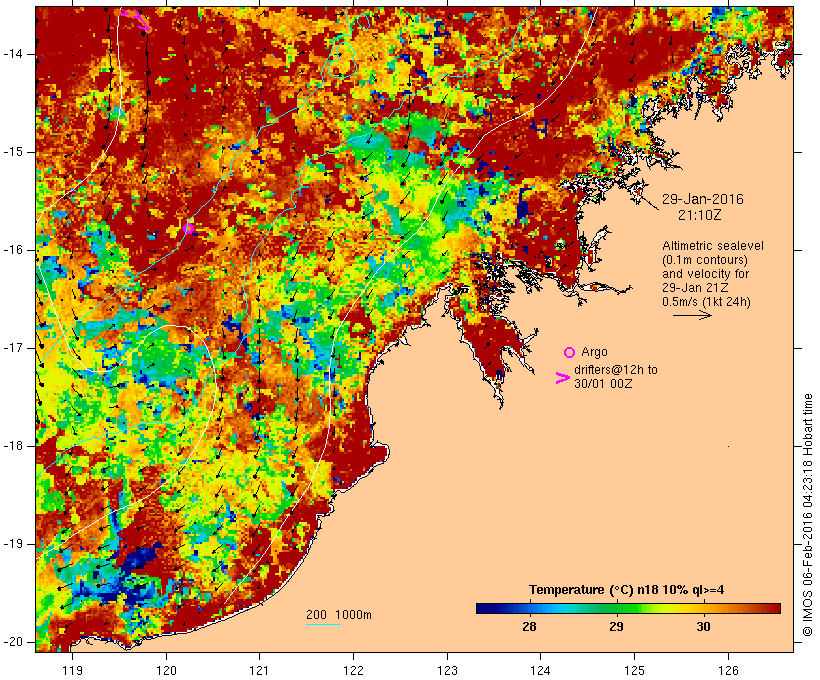Click the '29' colorbar tick label
The width and height of the screenshot is (820, 680).
(617, 626)
